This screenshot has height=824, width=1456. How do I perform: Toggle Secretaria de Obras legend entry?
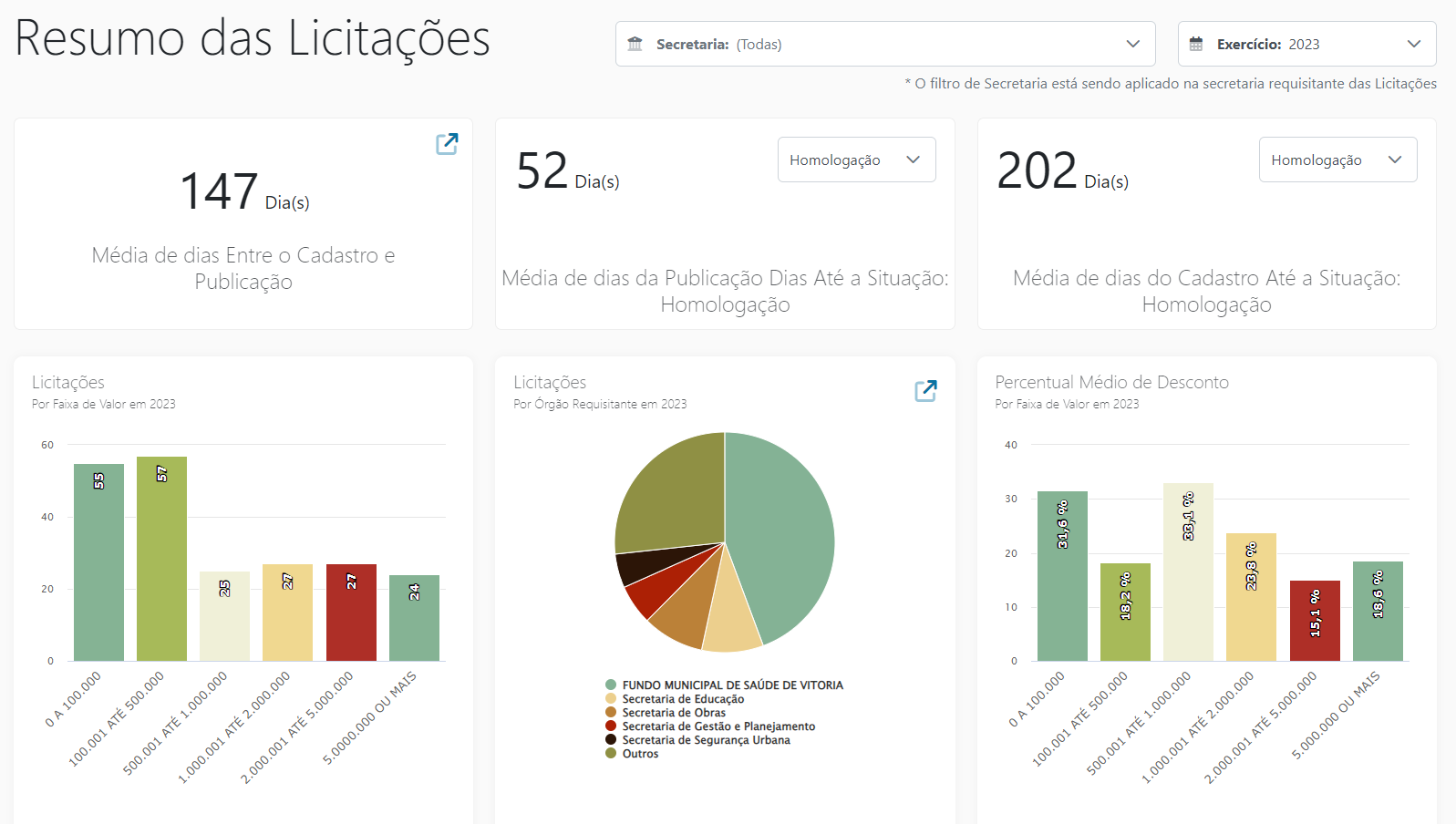coord(673,713)
